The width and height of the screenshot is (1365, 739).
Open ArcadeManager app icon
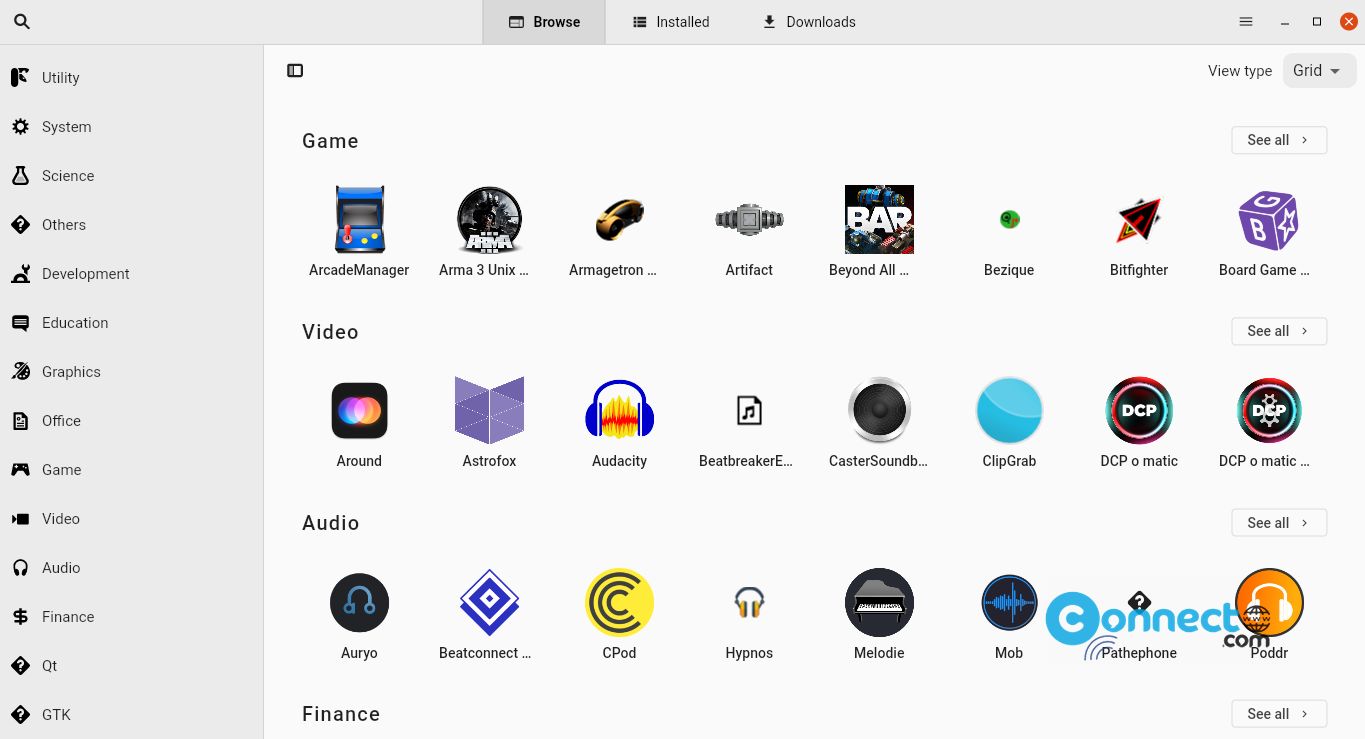click(359, 219)
